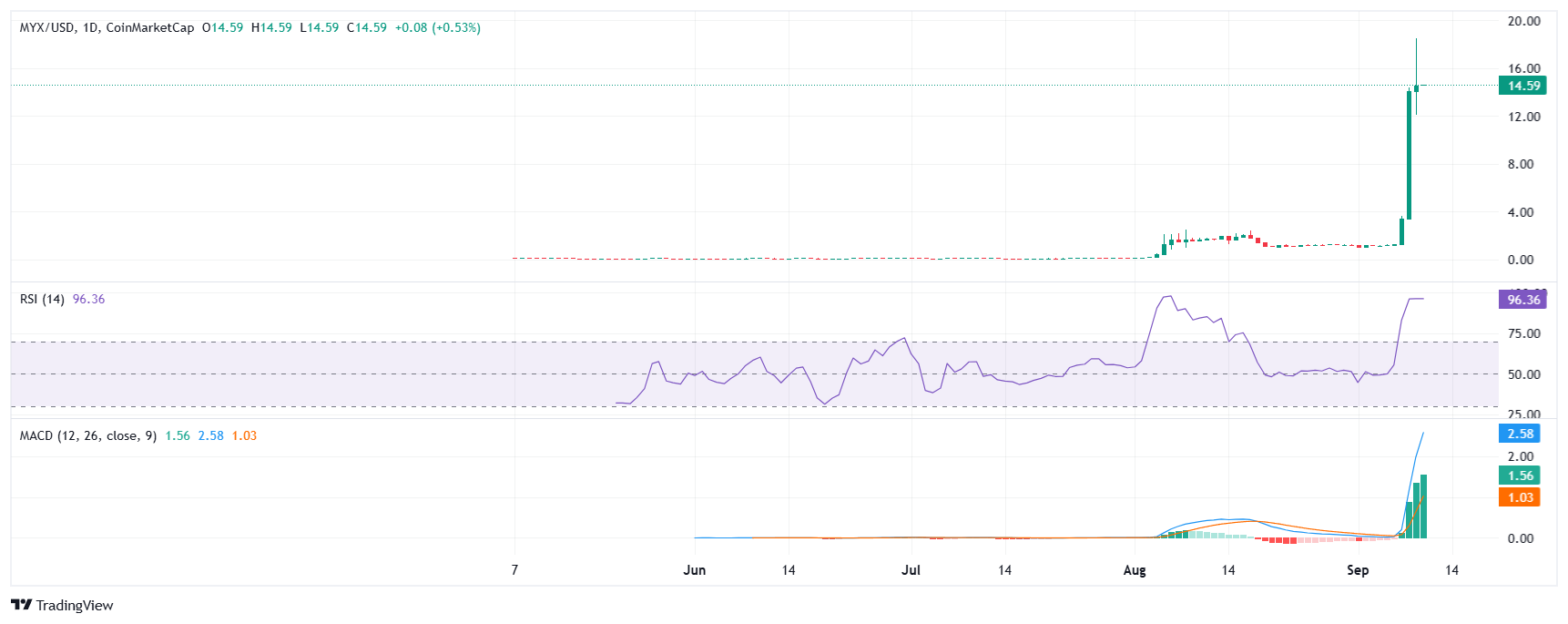Image resolution: width=1568 pixels, height=624 pixels.
Task: Select the tall green breakout candle
Action: [x=1409, y=155]
